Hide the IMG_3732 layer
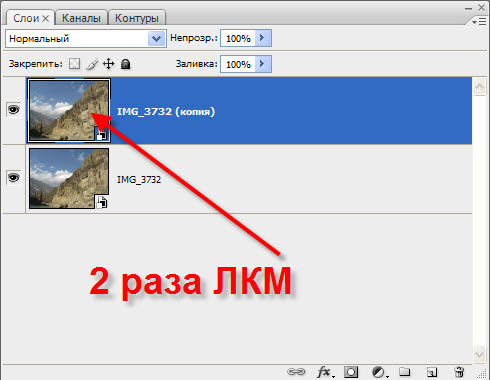 tap(14, 177)
